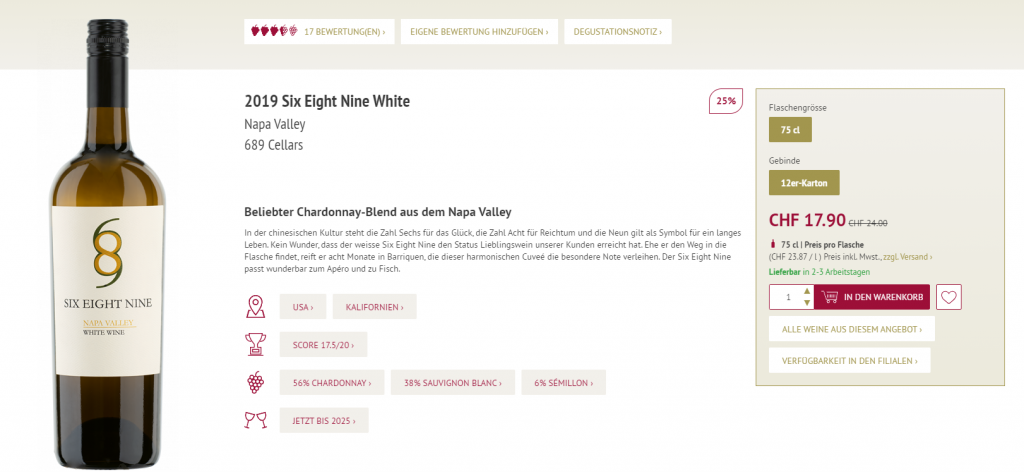1024x472 pixels.
Task: Click the location pin icon
Action: tap(255, 306)
